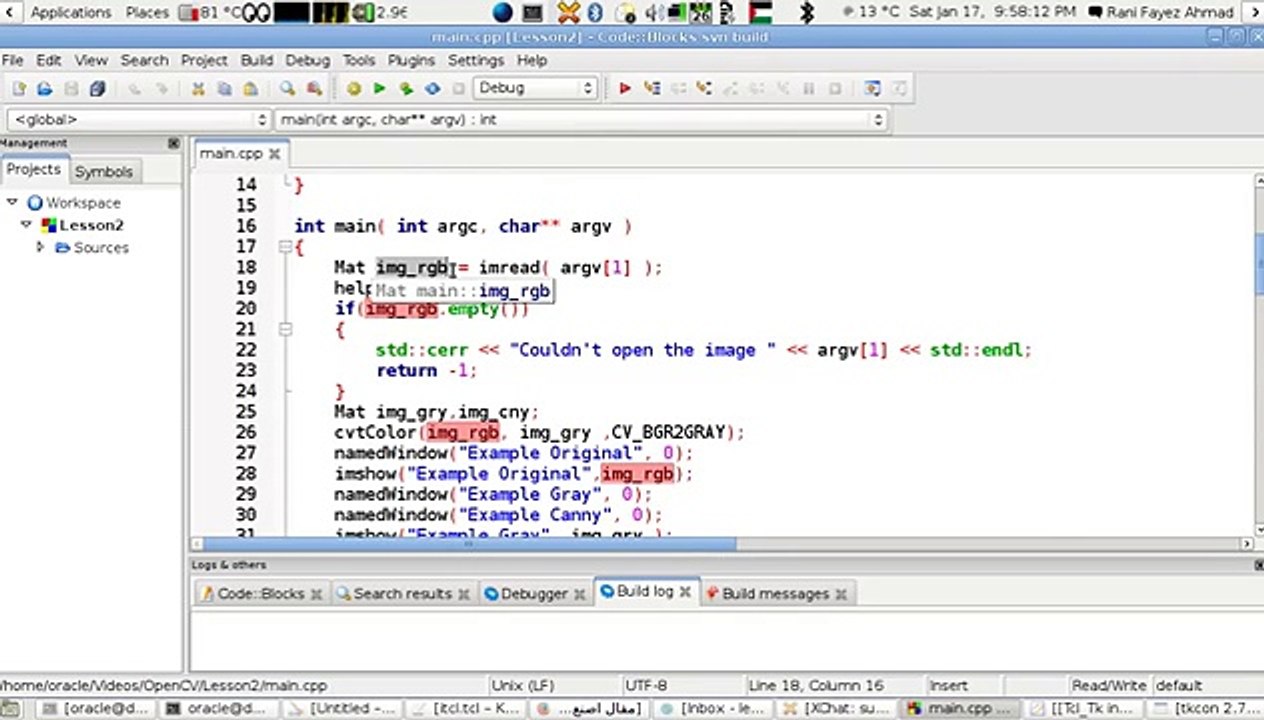The height and width of the screenshot is (720, 1264).
Task: Open the Applications system menu
Action: coord(71,12)
